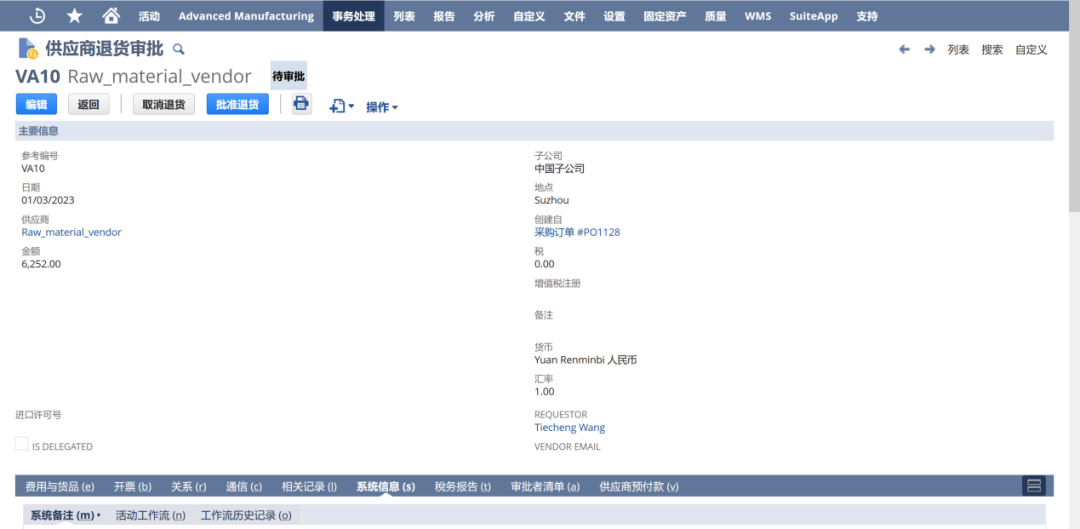This screenshot has height=529, width=1080.
Task: Open the new document icon dropdown
Action: pos(342,106)
